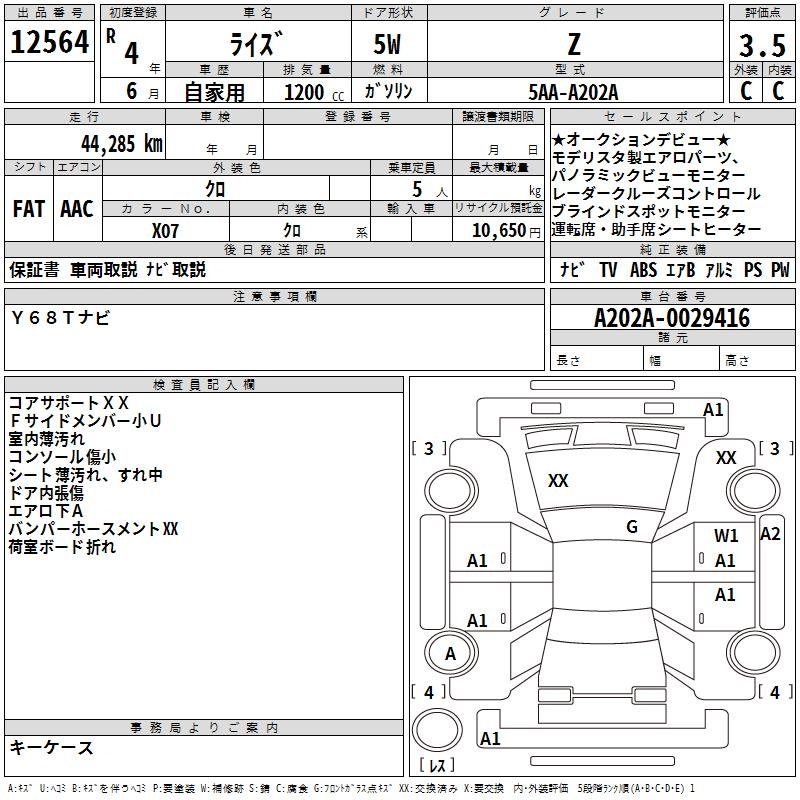Click the G mark on the windshield
This screenshot has width=800, height=800.
tap(631, 526)
